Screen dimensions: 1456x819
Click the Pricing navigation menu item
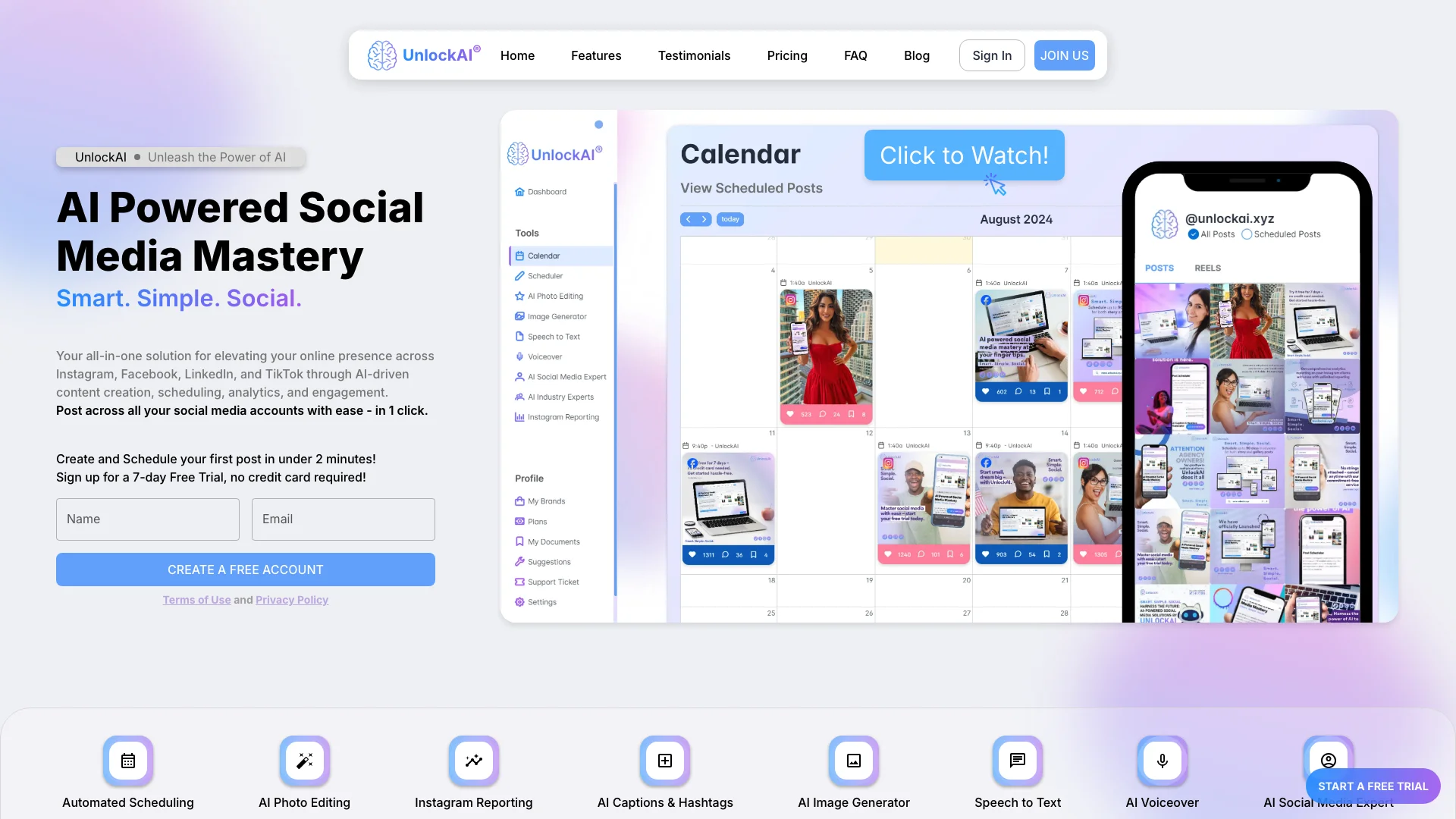787,55
